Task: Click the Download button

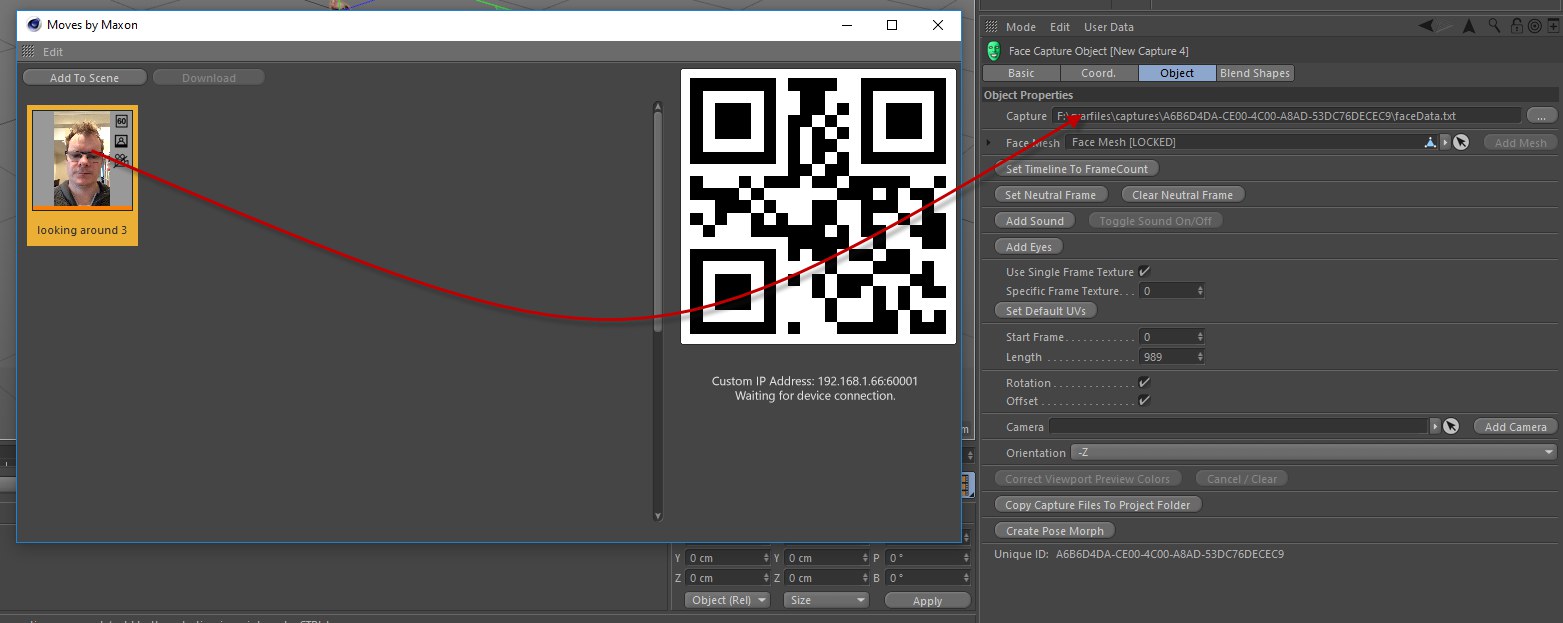Action: [x=209, y=78]
